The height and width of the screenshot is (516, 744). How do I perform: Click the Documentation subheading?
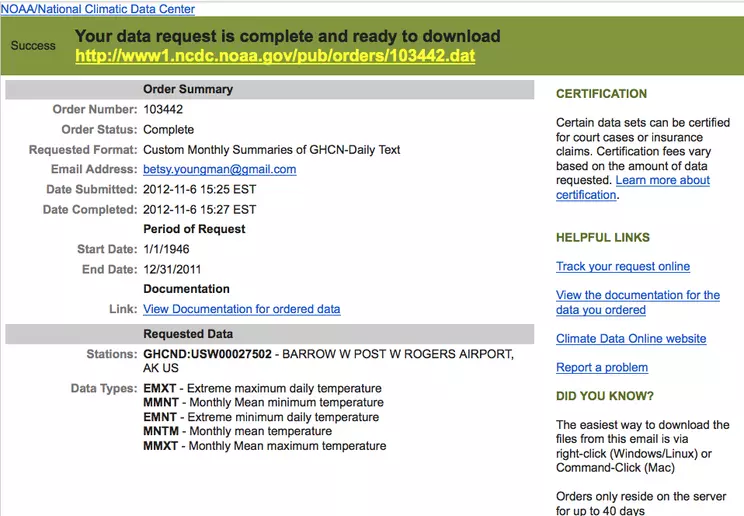pos(186,289)
